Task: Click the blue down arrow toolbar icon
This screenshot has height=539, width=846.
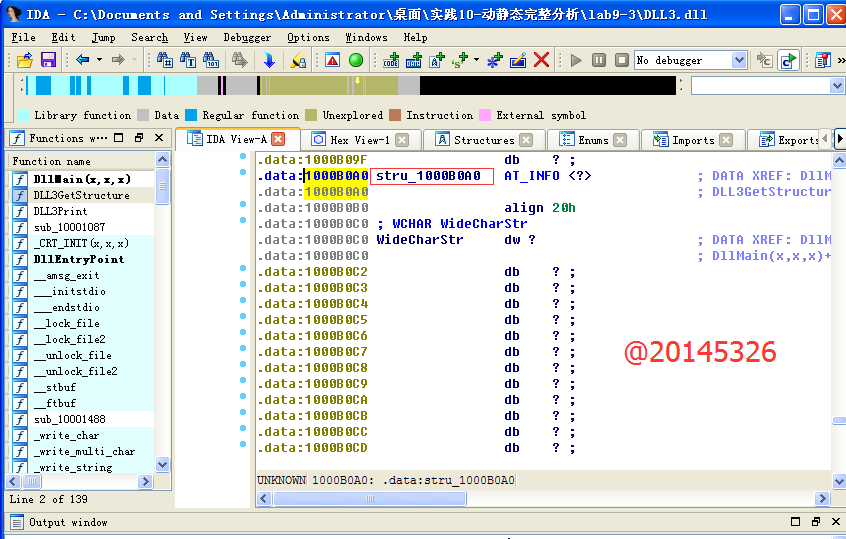Action: point(269,61)
